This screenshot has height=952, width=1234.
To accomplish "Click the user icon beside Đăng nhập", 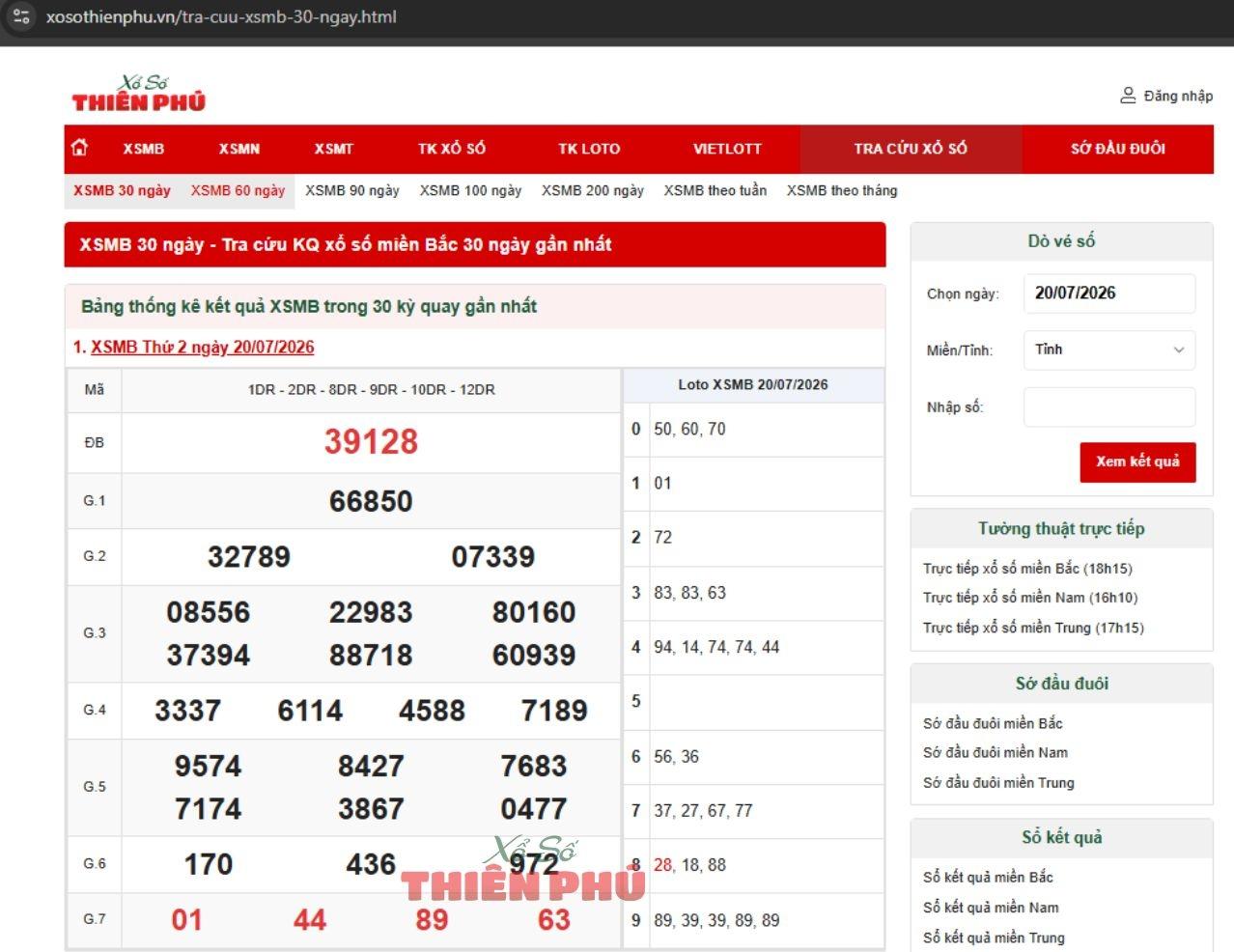I will pyautogui.click(x=1128, y=96).
